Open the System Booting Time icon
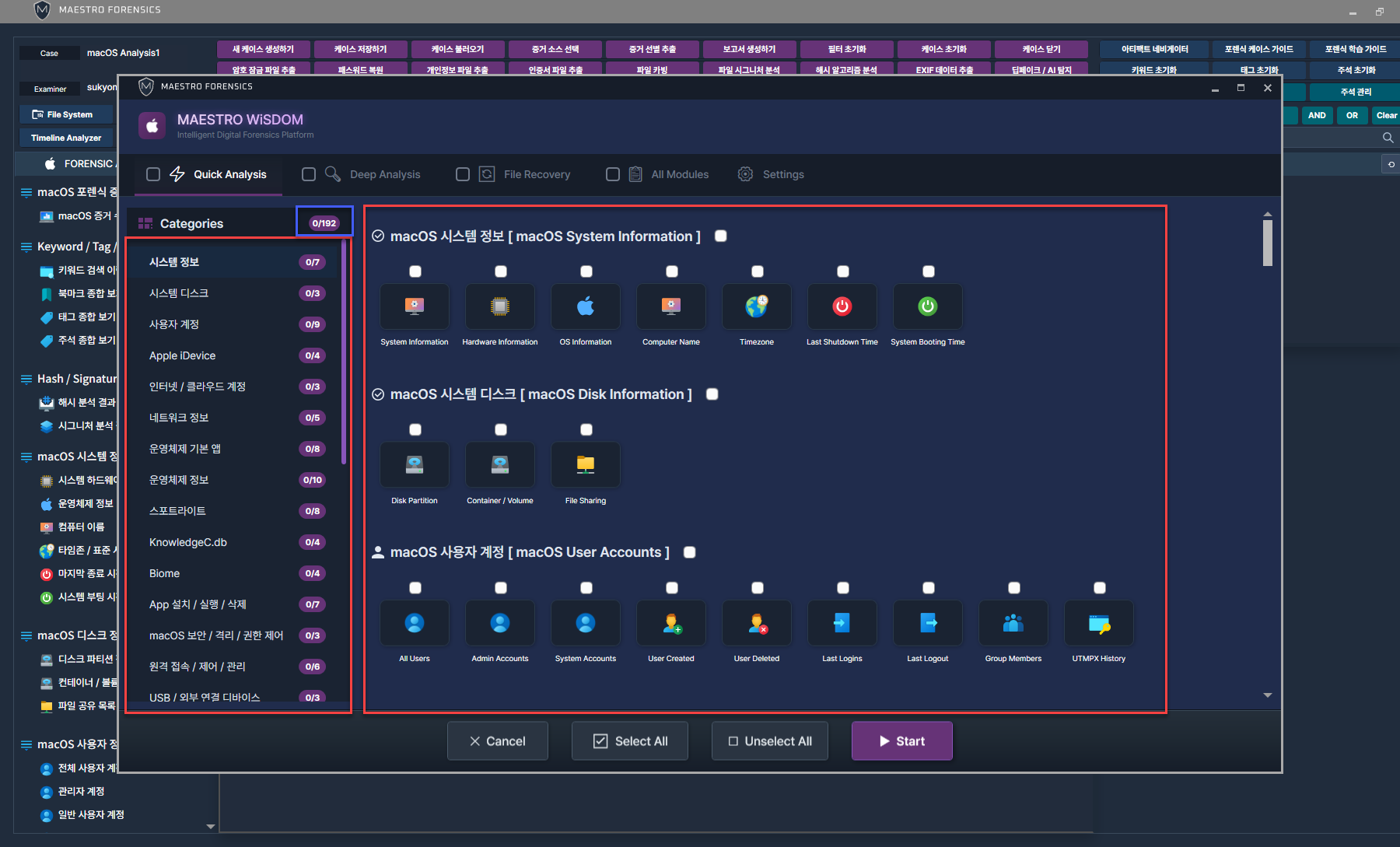 point(927,306)
